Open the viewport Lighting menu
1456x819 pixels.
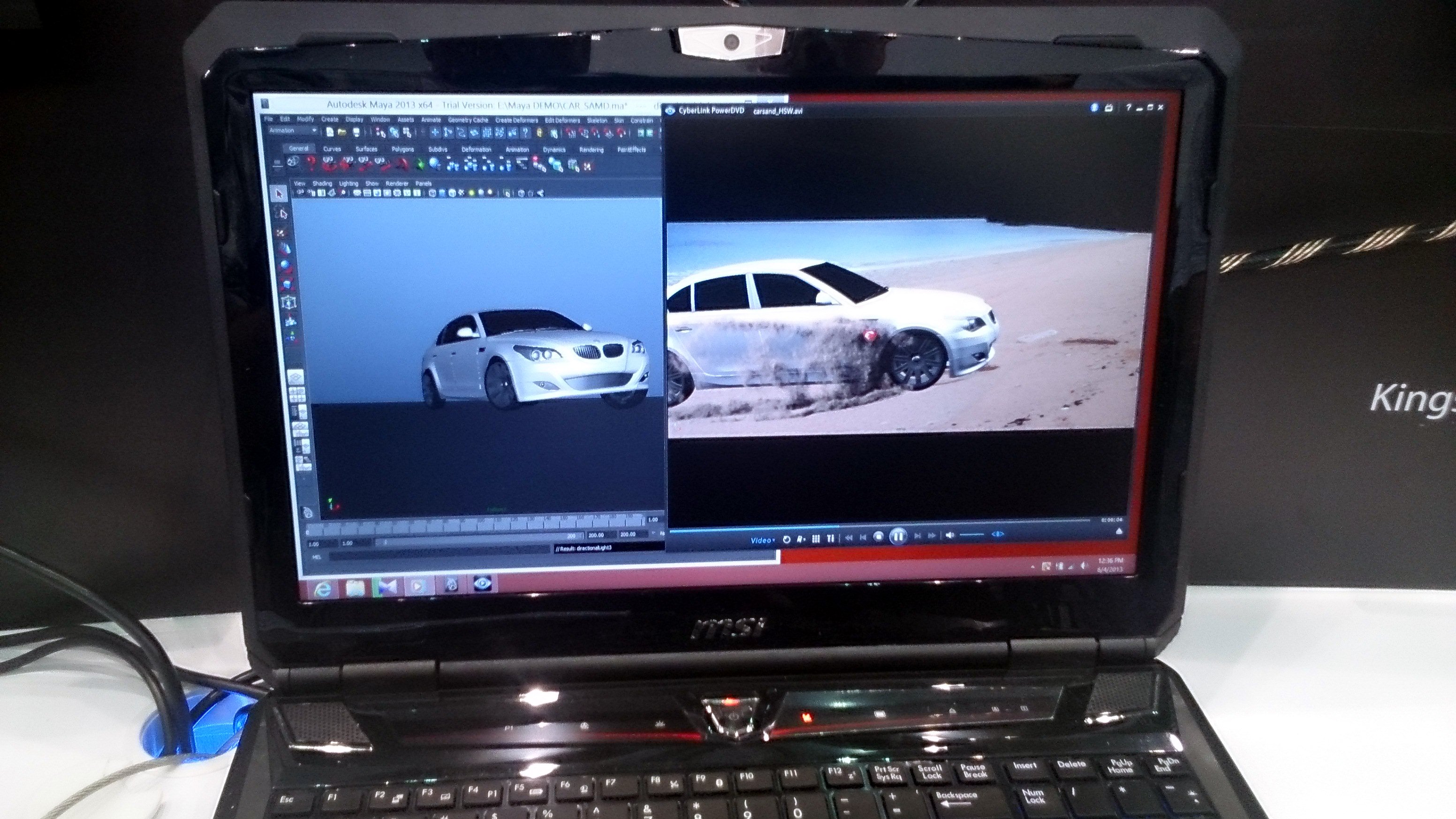(x=348, y=184)
